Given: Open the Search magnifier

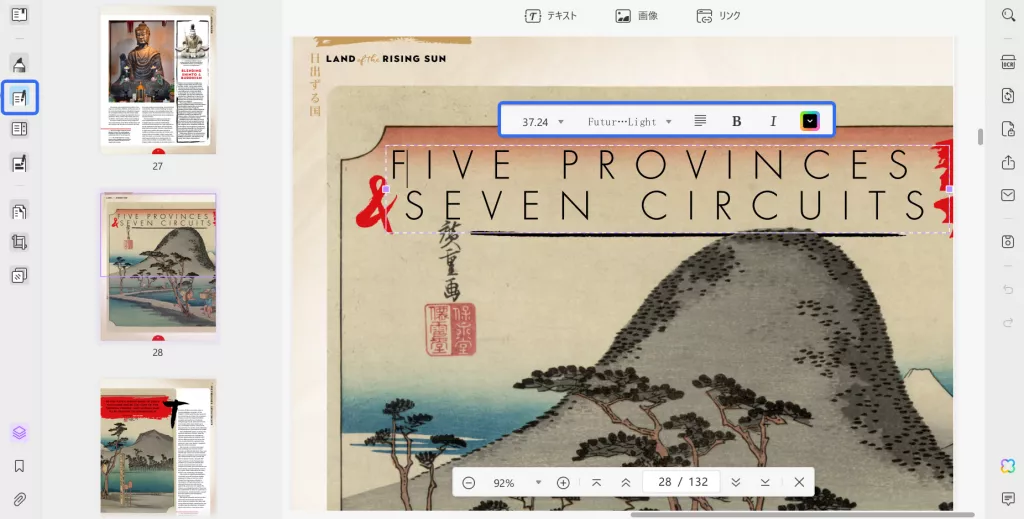Looking at the screenshot, I should tap(1008, 15).
